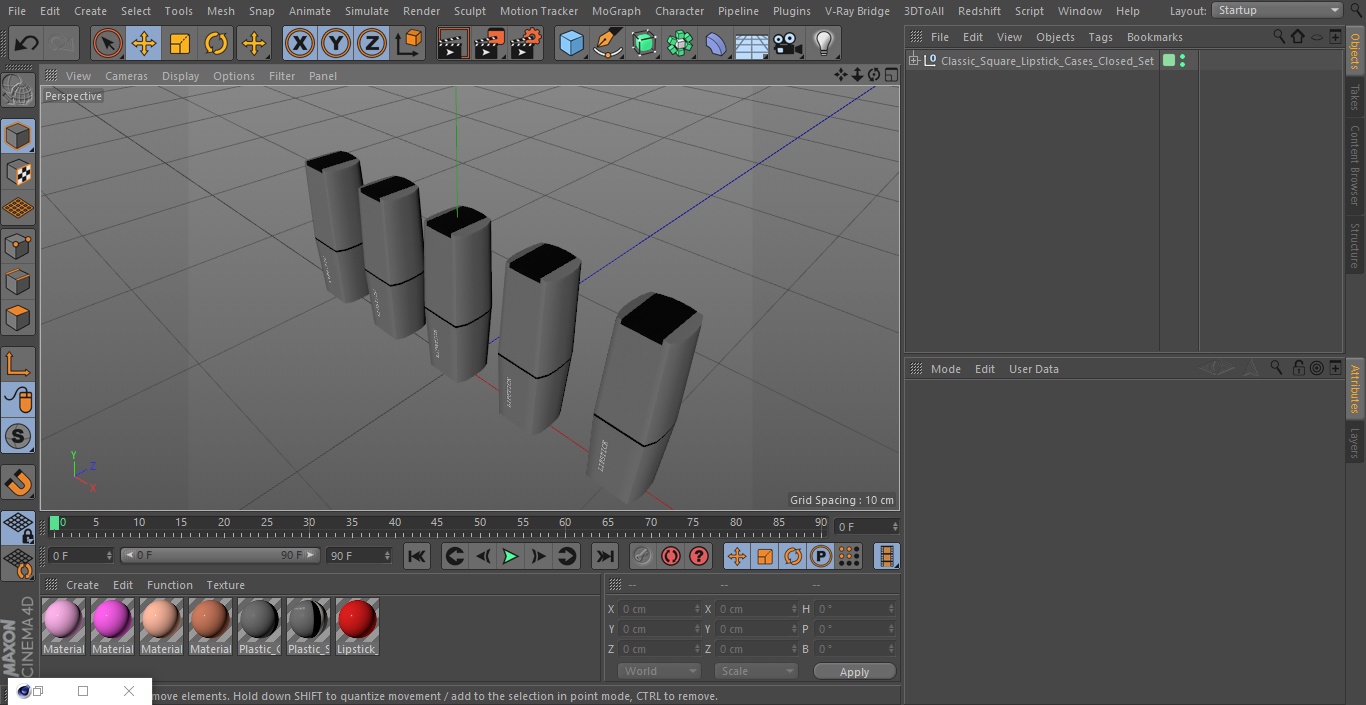Viewport: 1366px width, 705px height.
Task: Click frame 45 on timeline ruler
Action: (x=438, y=522)
